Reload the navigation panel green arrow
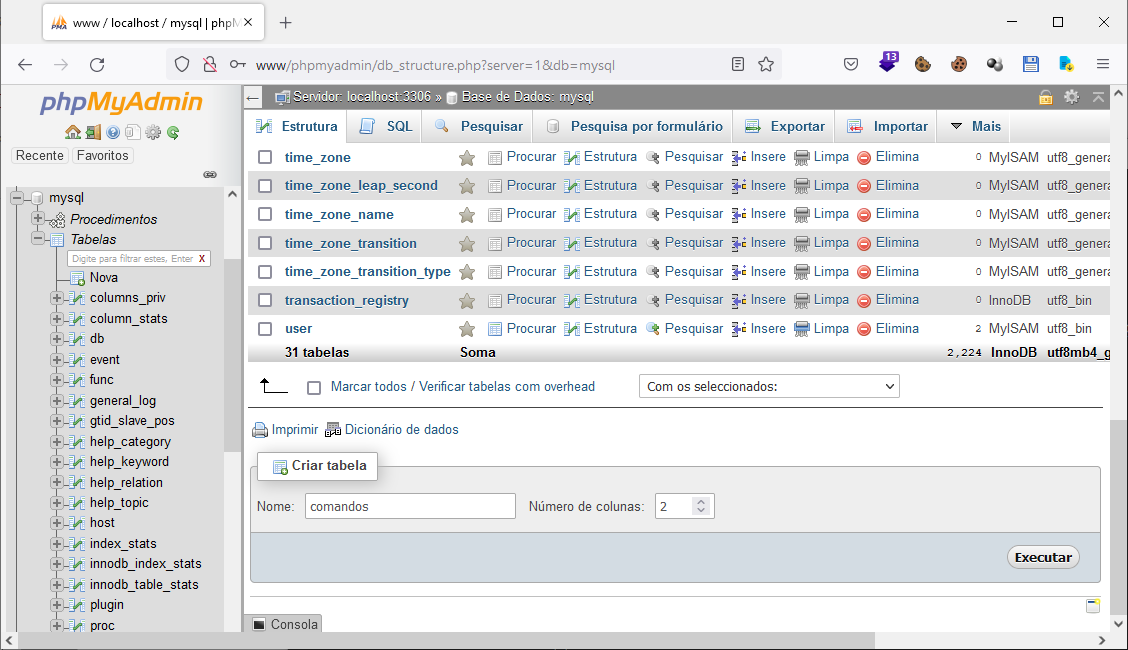 pos(173,132)
